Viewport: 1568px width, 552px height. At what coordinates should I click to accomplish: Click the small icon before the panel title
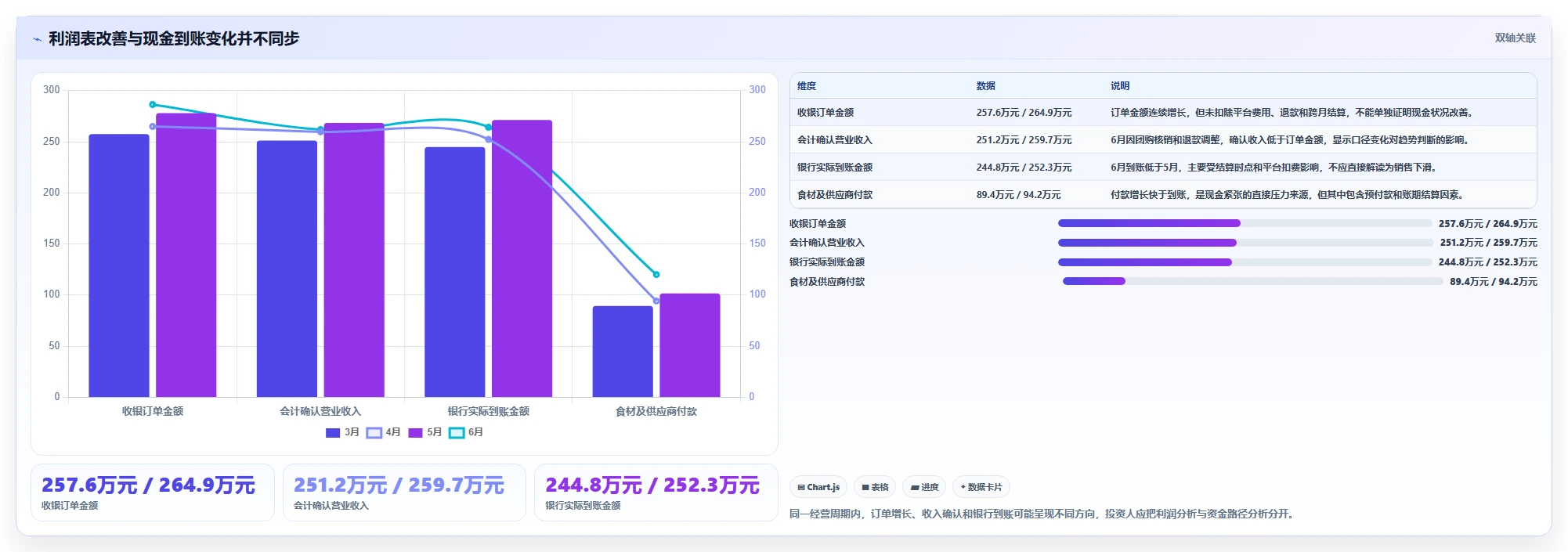coord(37,39)
